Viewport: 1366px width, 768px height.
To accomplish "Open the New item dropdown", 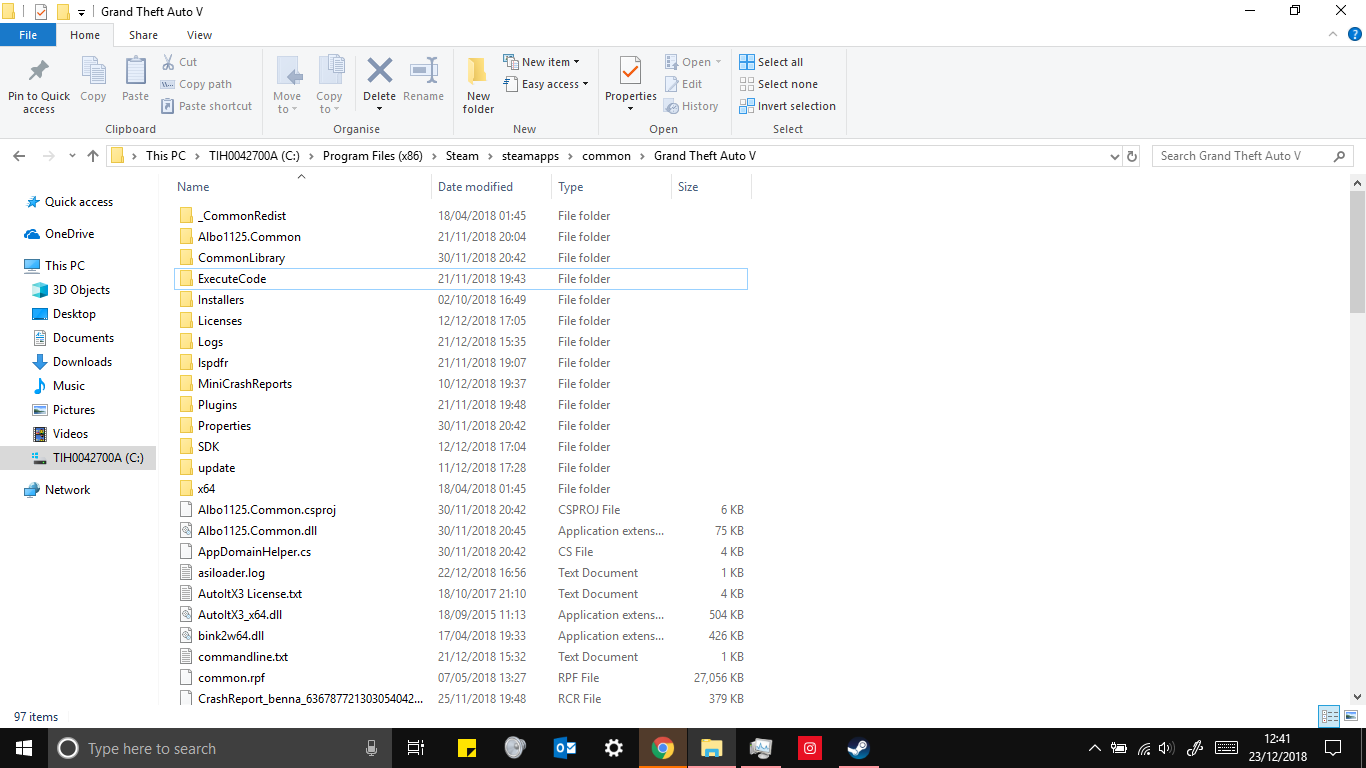I will pyautogui.click(x=541, y=62).
